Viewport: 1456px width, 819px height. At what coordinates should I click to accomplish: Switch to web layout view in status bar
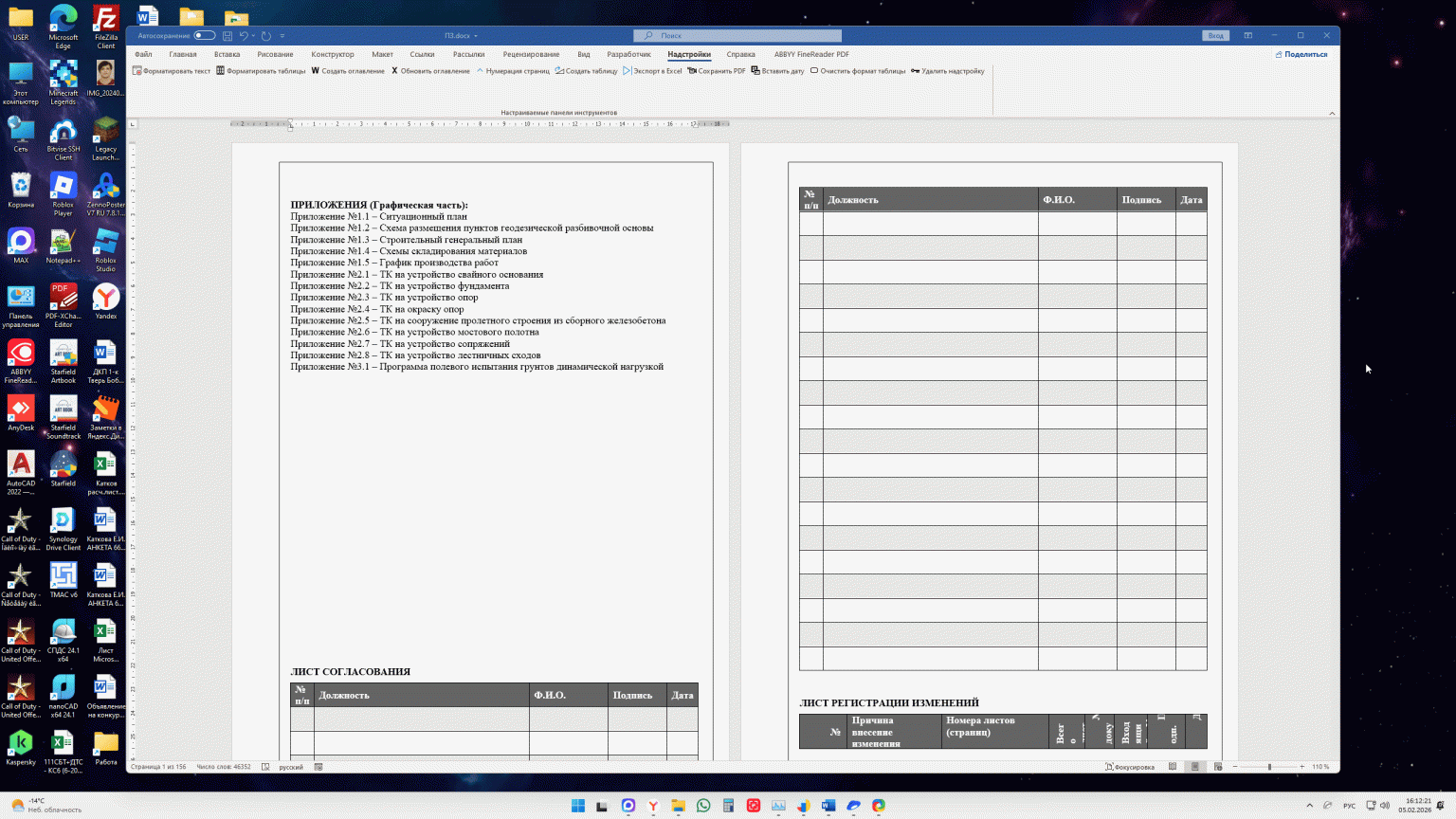coord(1218,767)
